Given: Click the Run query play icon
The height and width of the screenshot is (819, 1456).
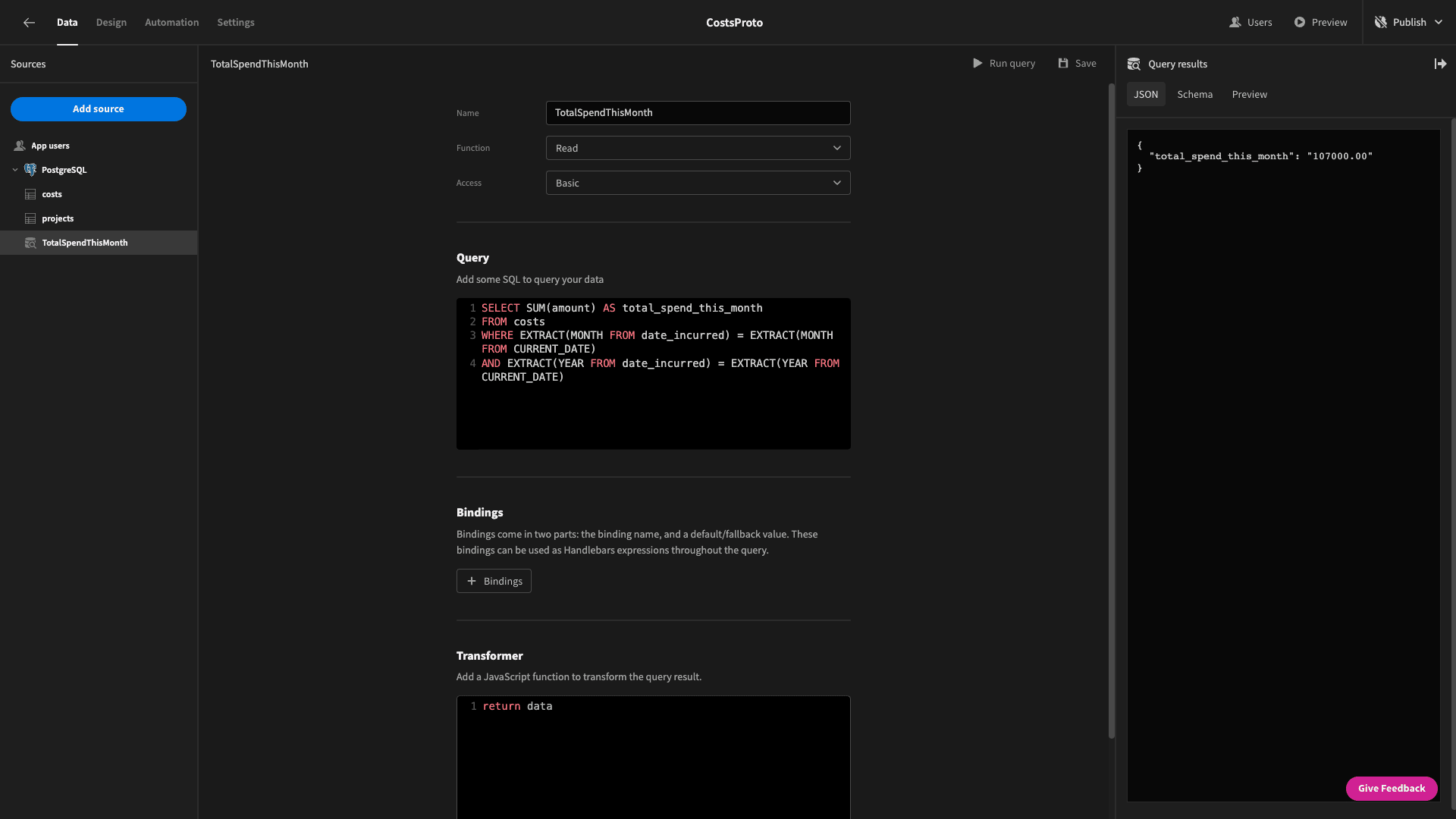Looking at the screenshot, I should 977,64.
